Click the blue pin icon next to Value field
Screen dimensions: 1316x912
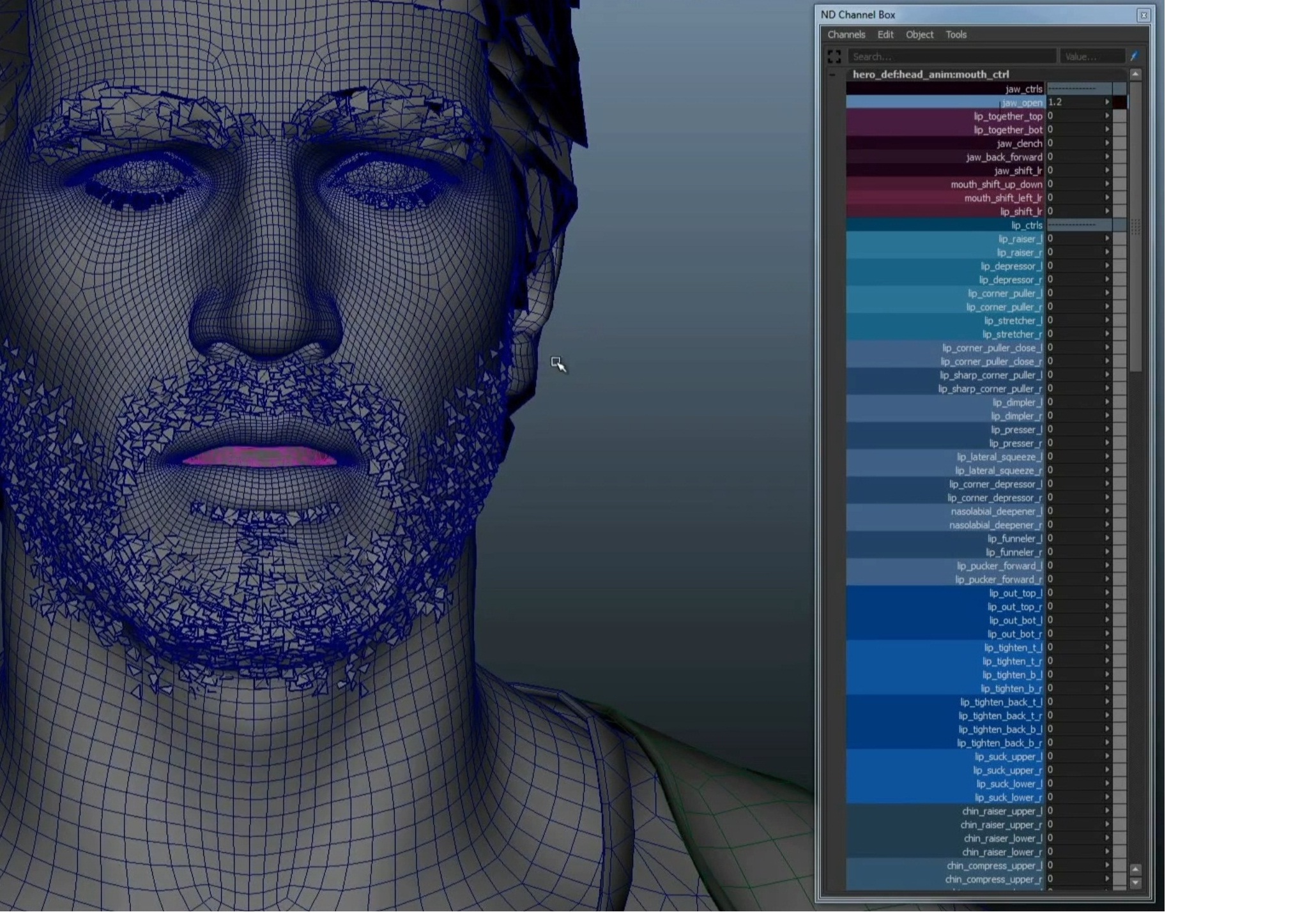pyautogui.click(x=1135, y=56)
